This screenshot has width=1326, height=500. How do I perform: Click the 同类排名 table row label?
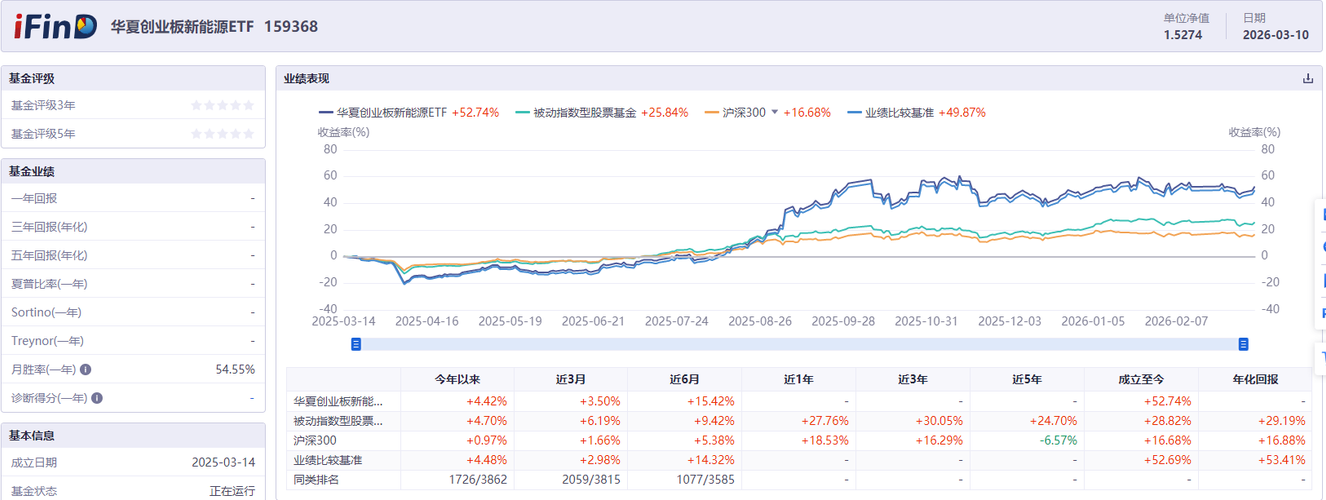click(x=317, y=480)
